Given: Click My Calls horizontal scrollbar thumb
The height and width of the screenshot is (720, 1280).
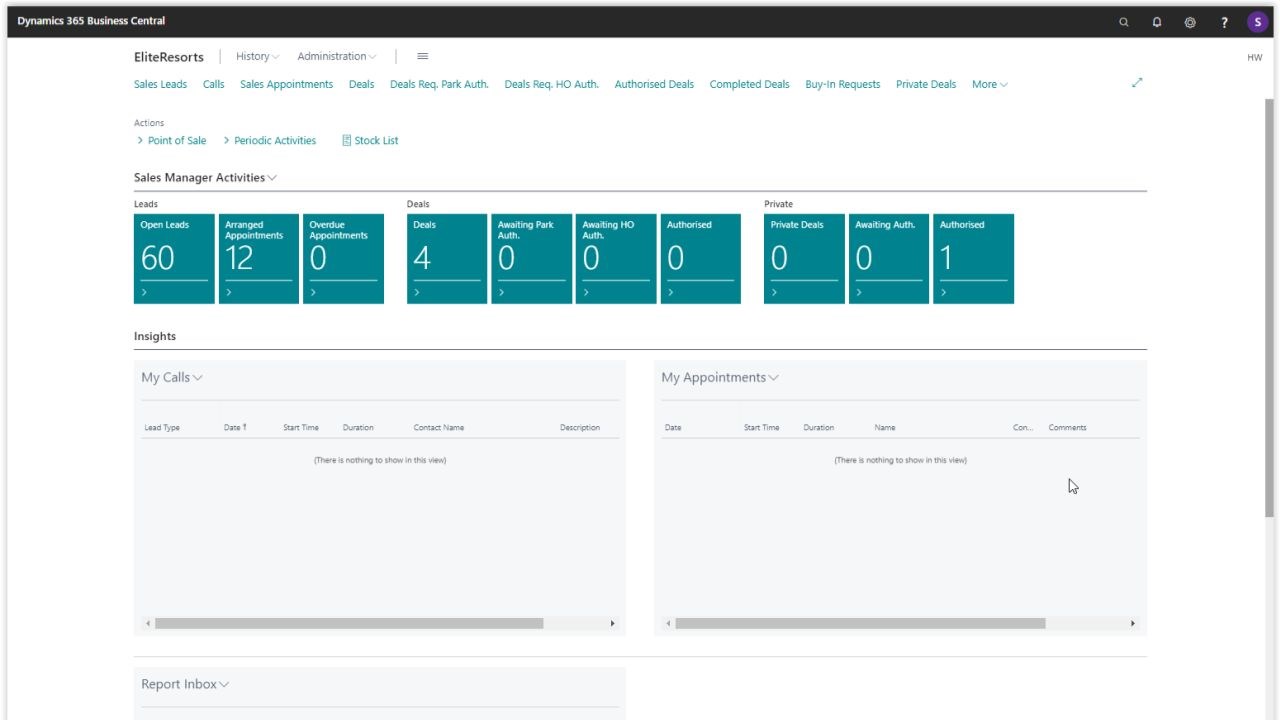Looking at the screenshot, I should (x=349, y=624).
